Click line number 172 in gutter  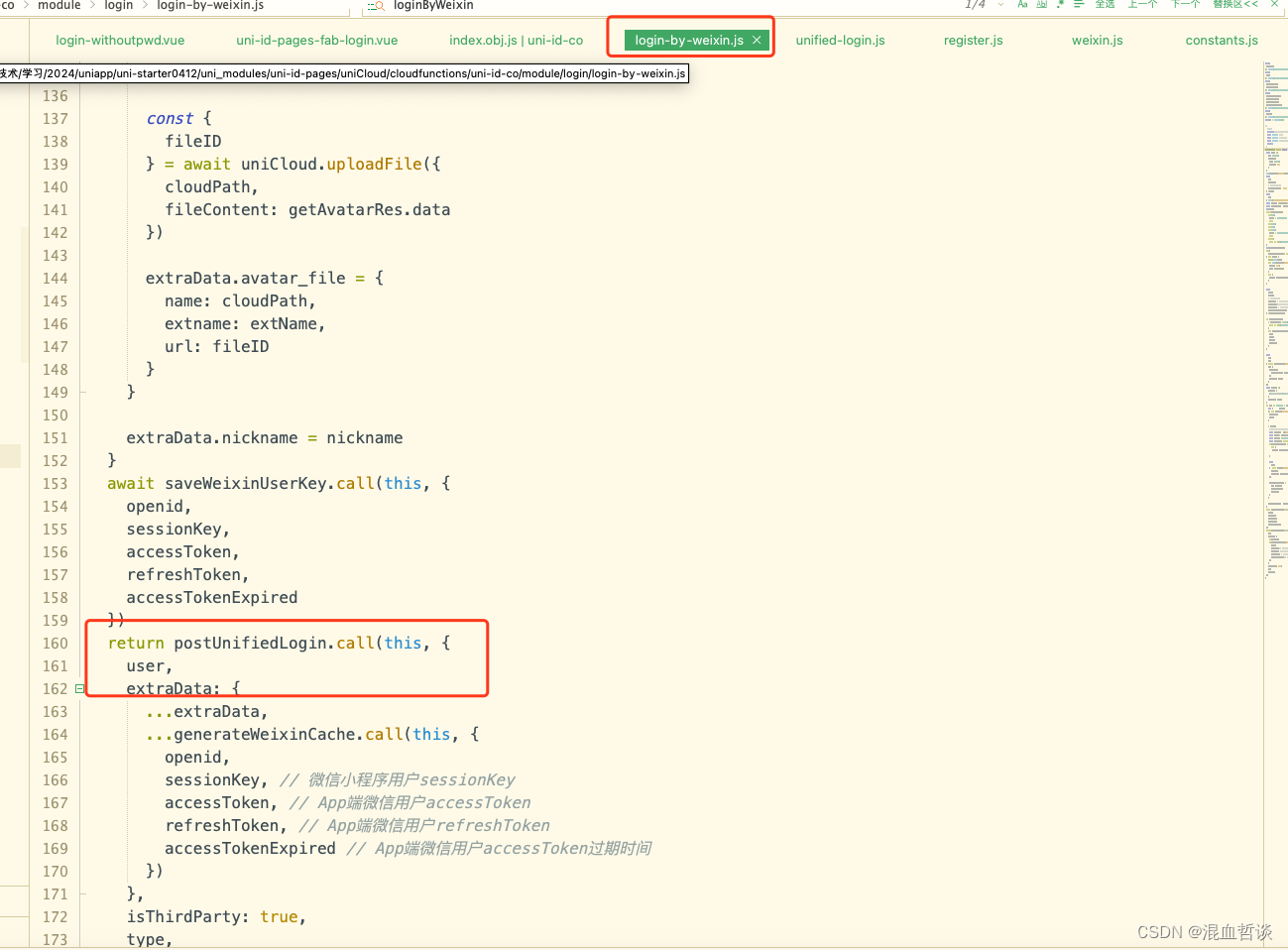click(56, 917)
